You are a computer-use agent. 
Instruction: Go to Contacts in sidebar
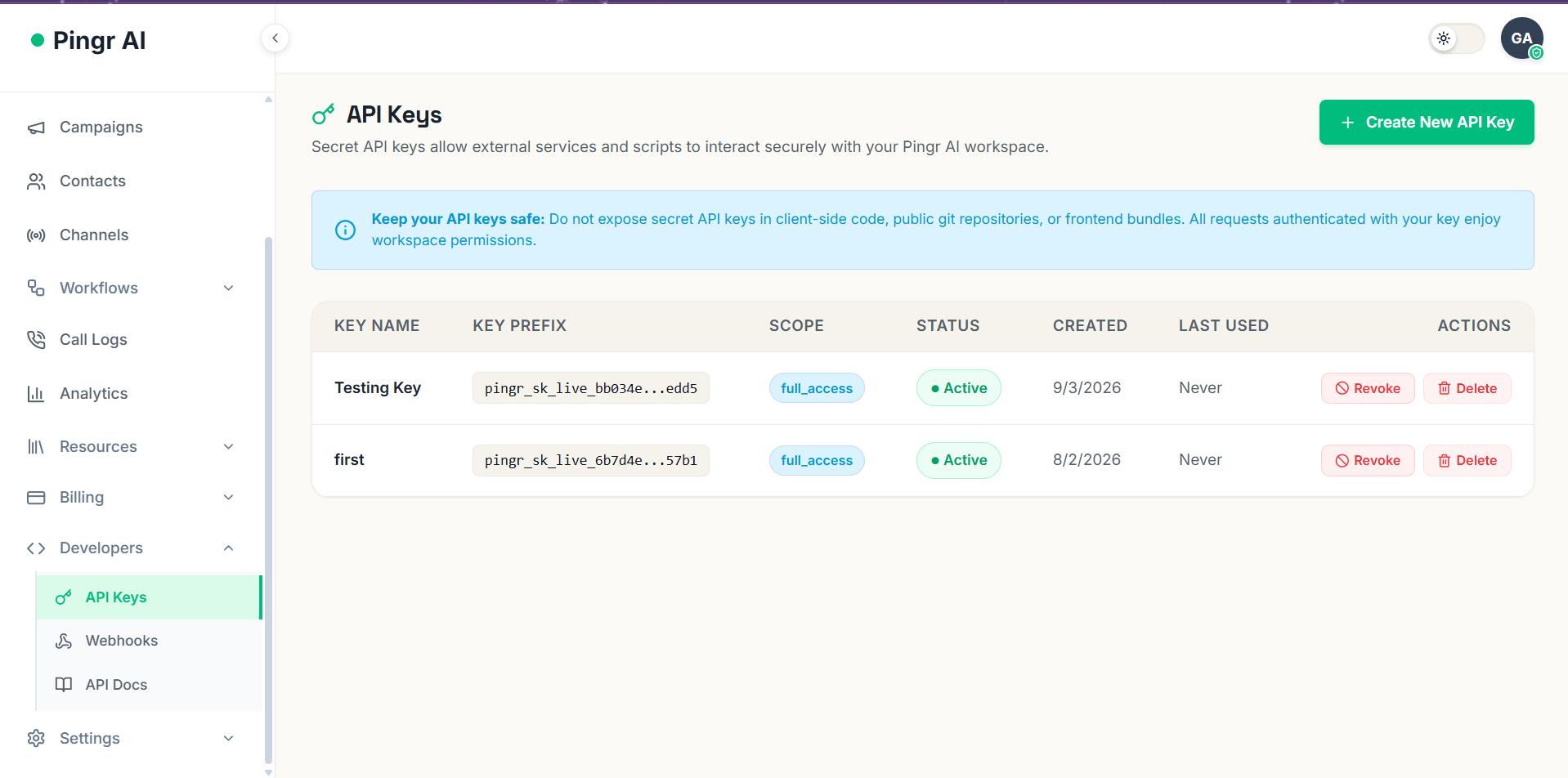point(92,181)
